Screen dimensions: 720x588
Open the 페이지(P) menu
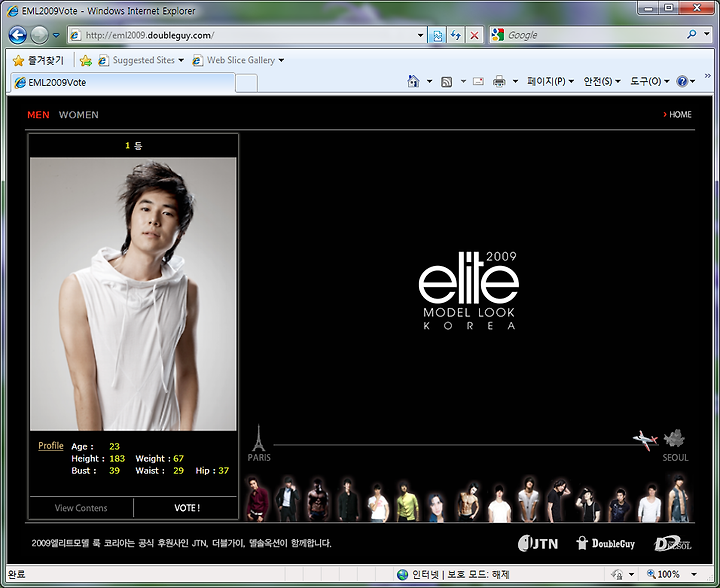(551, 81)
